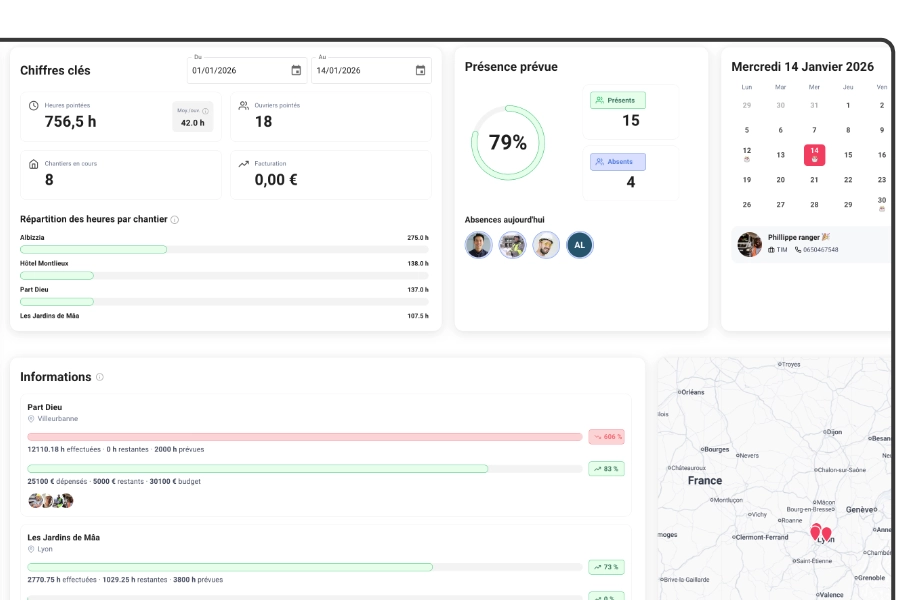Image resolution: width=900 pixels, height=600 pixels.
Task: Select the Présents badge
Action: tap(618, 100)
